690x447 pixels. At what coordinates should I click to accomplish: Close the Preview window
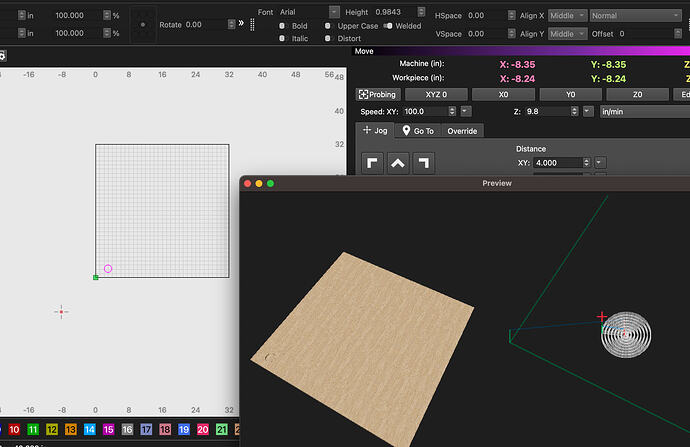click(248, 183)
